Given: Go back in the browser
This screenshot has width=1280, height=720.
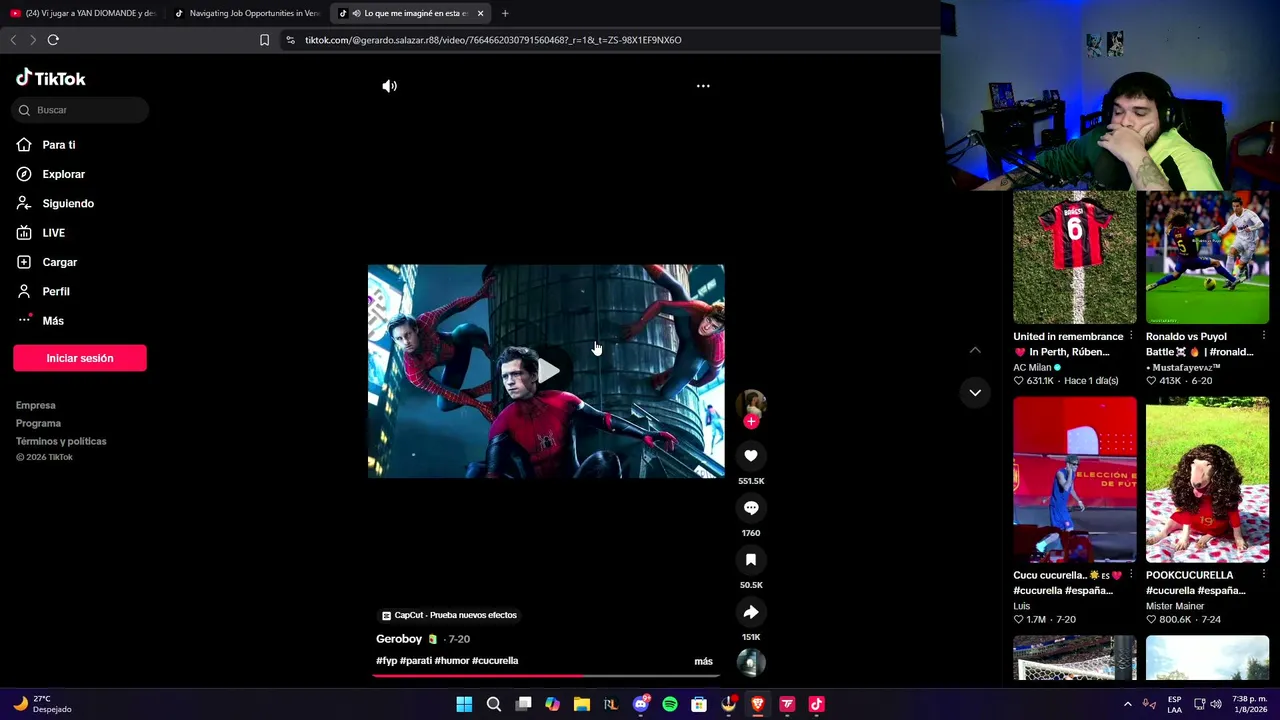Looking at the screenshot, I should [x=13, y=40].
